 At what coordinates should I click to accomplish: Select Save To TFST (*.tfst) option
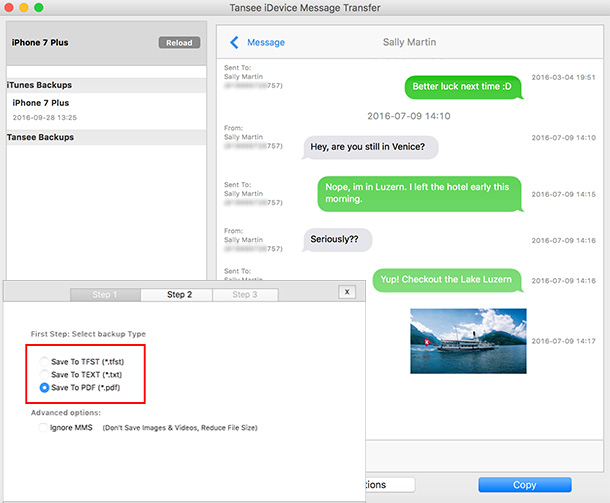[x=44, y=360]
